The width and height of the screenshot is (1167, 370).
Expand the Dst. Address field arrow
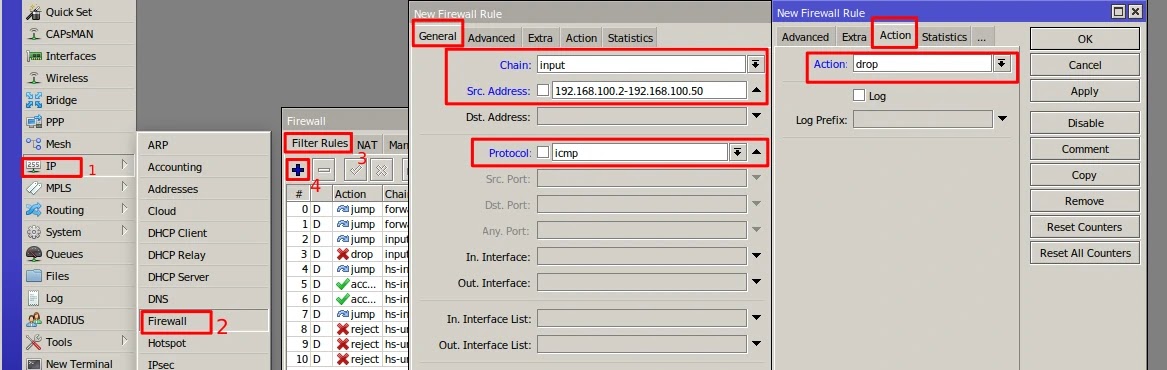[756, 117]
